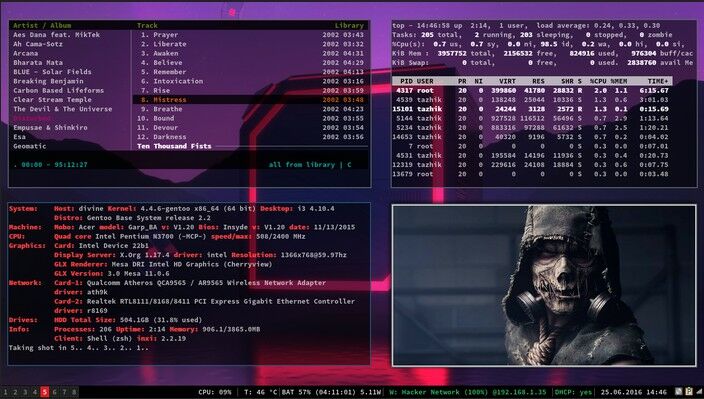The height and width of the screenshot is (399, 704).
Task: Click the temperature indicator in the bar
Action: pos(260,392)
